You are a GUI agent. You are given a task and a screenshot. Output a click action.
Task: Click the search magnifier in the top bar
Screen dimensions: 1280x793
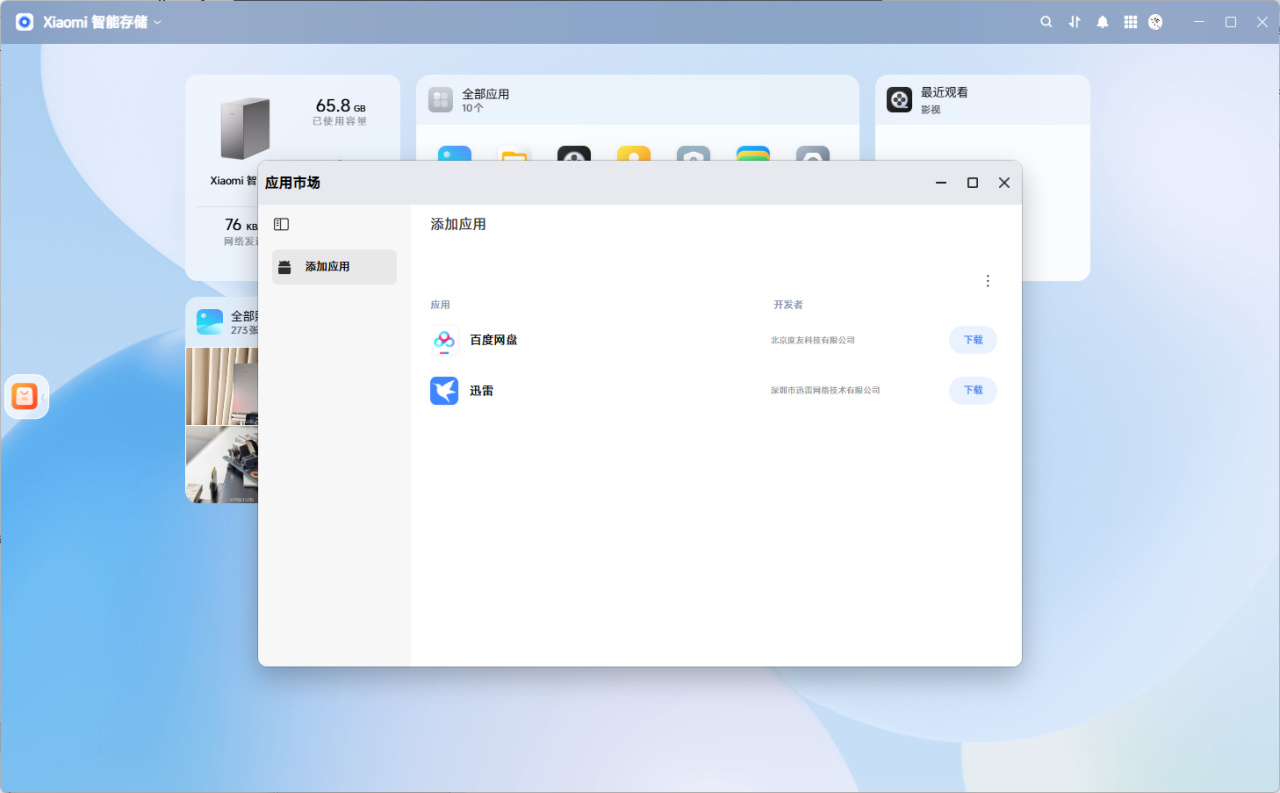pos(1046,22)
